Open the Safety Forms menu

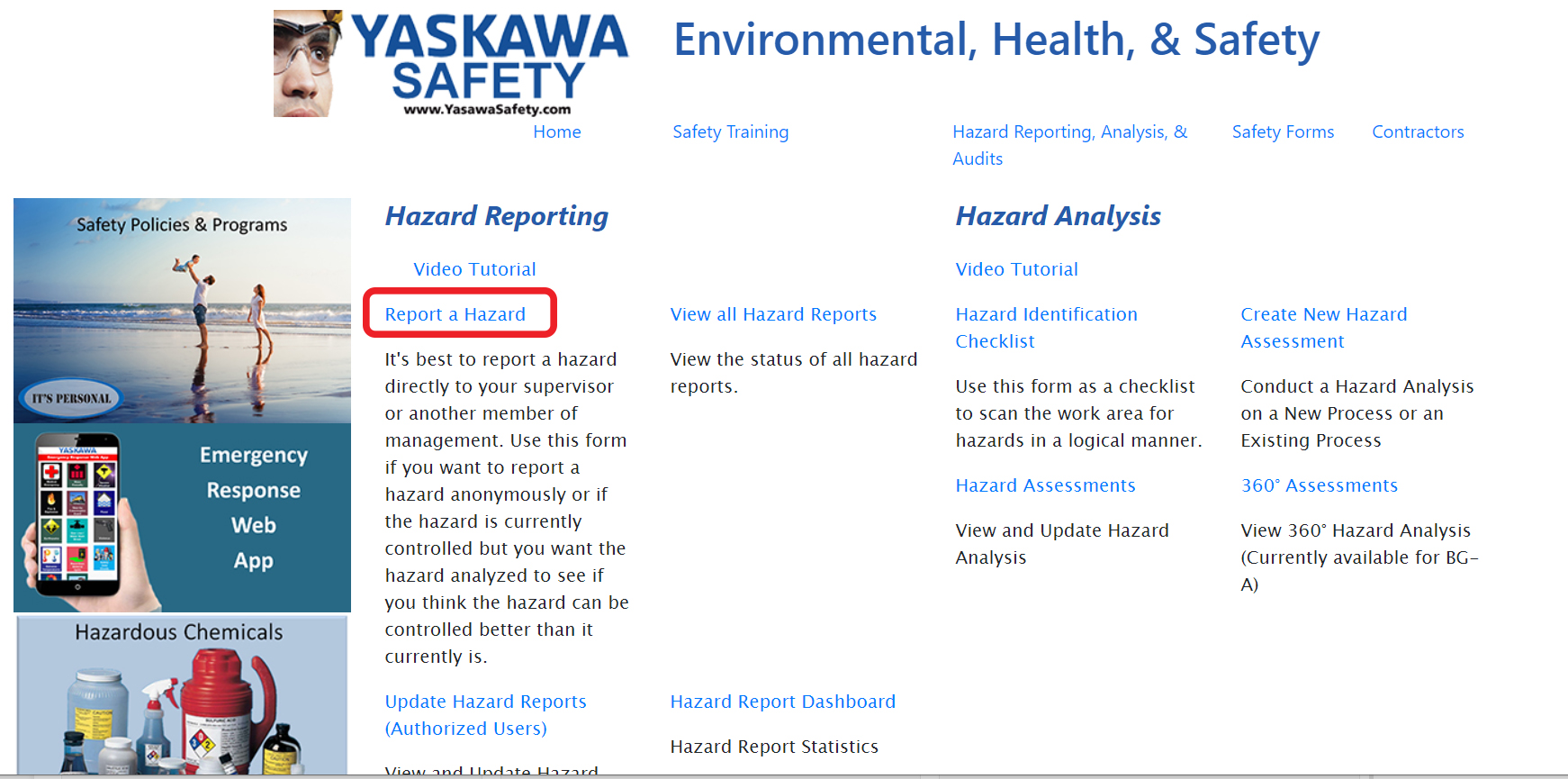pyautogui.click(x=1283, y=132)
